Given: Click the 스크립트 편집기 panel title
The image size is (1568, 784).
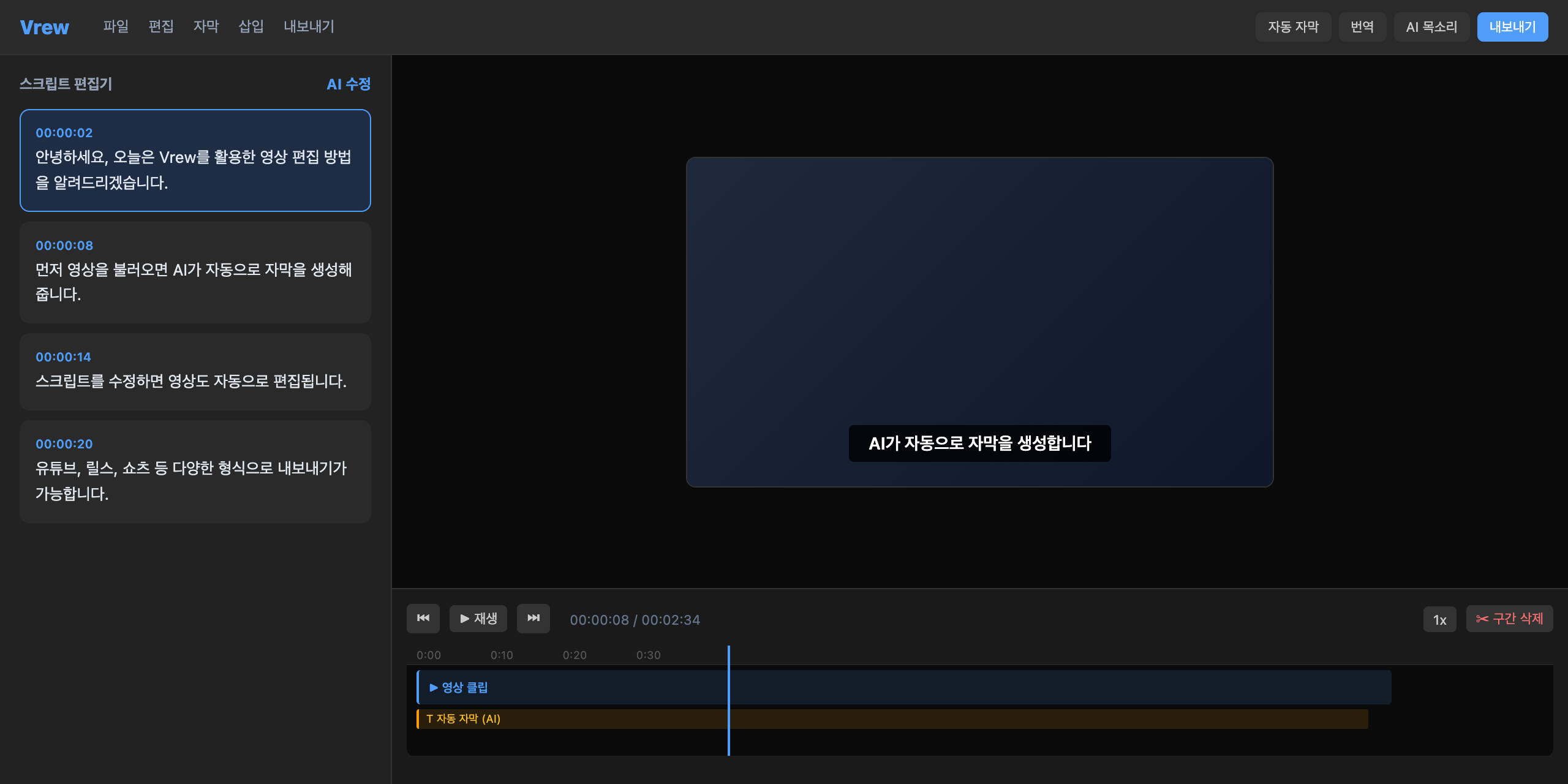Looking at the screenshot, I should tap(66, 84).
